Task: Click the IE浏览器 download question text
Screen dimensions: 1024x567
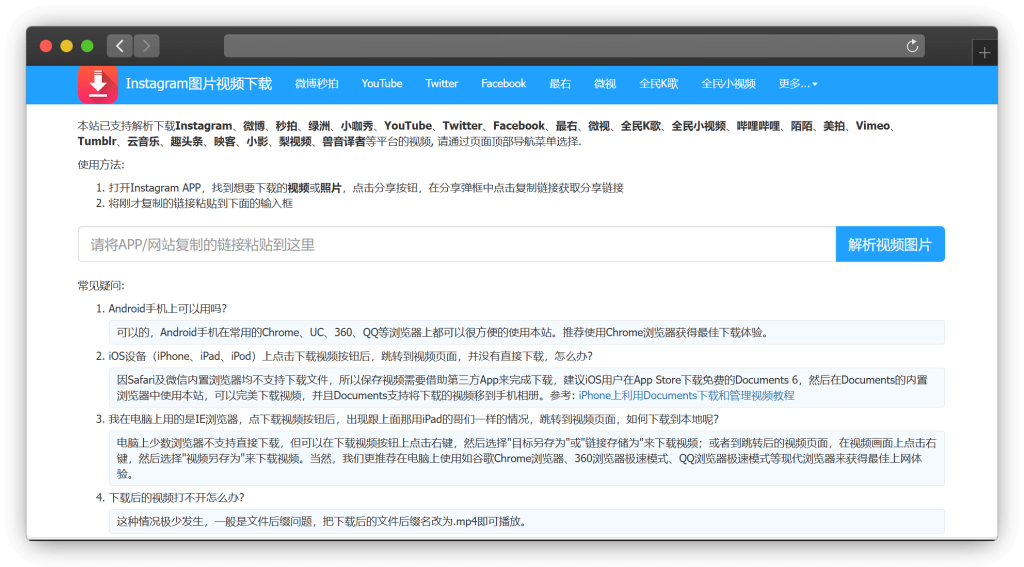Action: [x=413, y=419]
